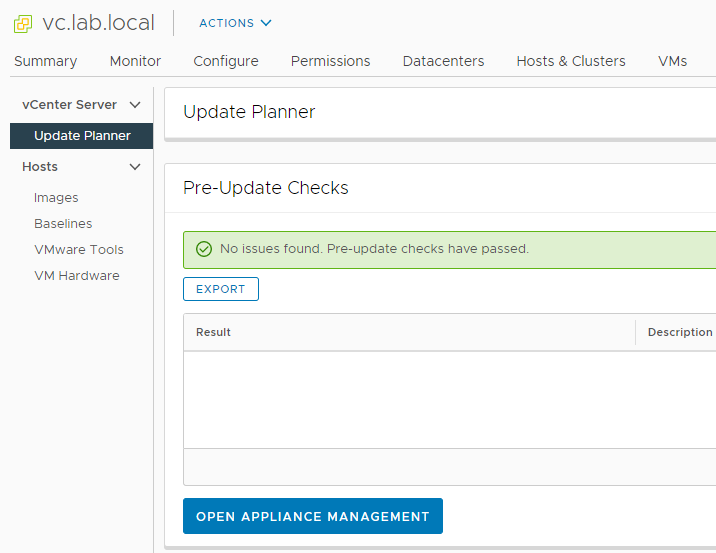Select the Hosts & Clusters tab
Screen dimensions: 716x553
[x=571, y=61]
